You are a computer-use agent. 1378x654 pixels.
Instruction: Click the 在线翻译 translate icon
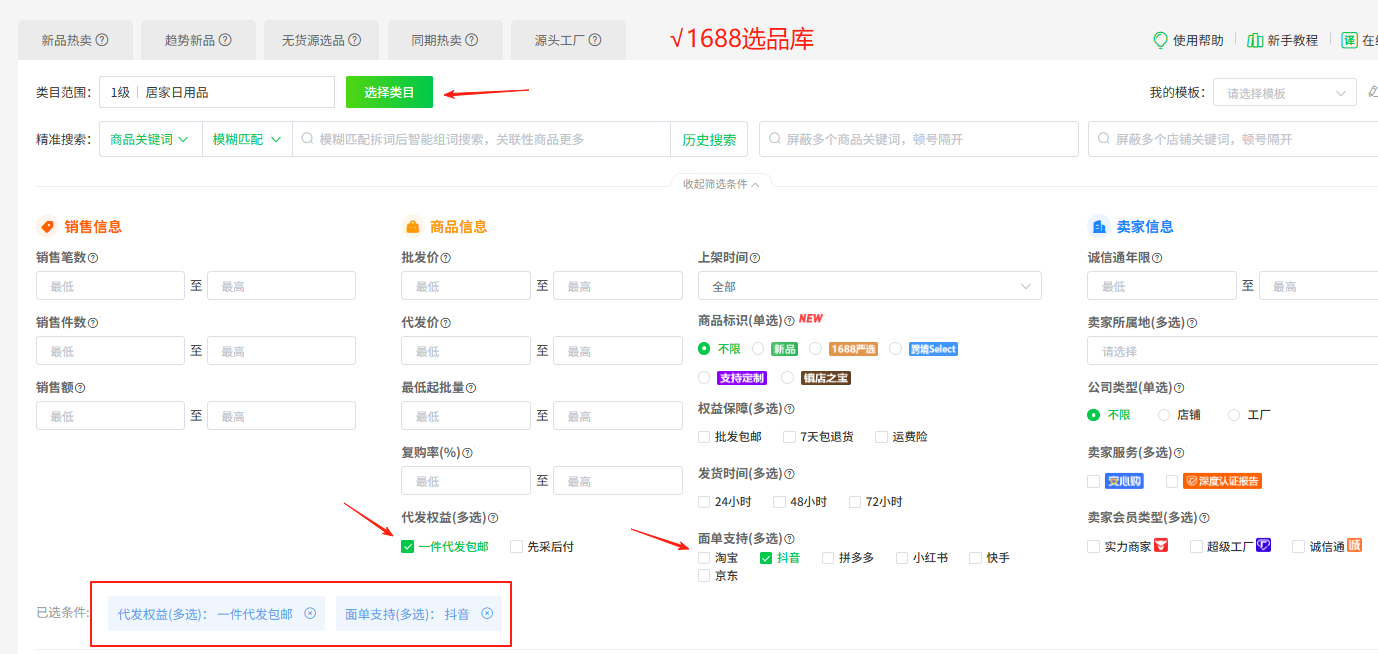[x=1347, y=40]
